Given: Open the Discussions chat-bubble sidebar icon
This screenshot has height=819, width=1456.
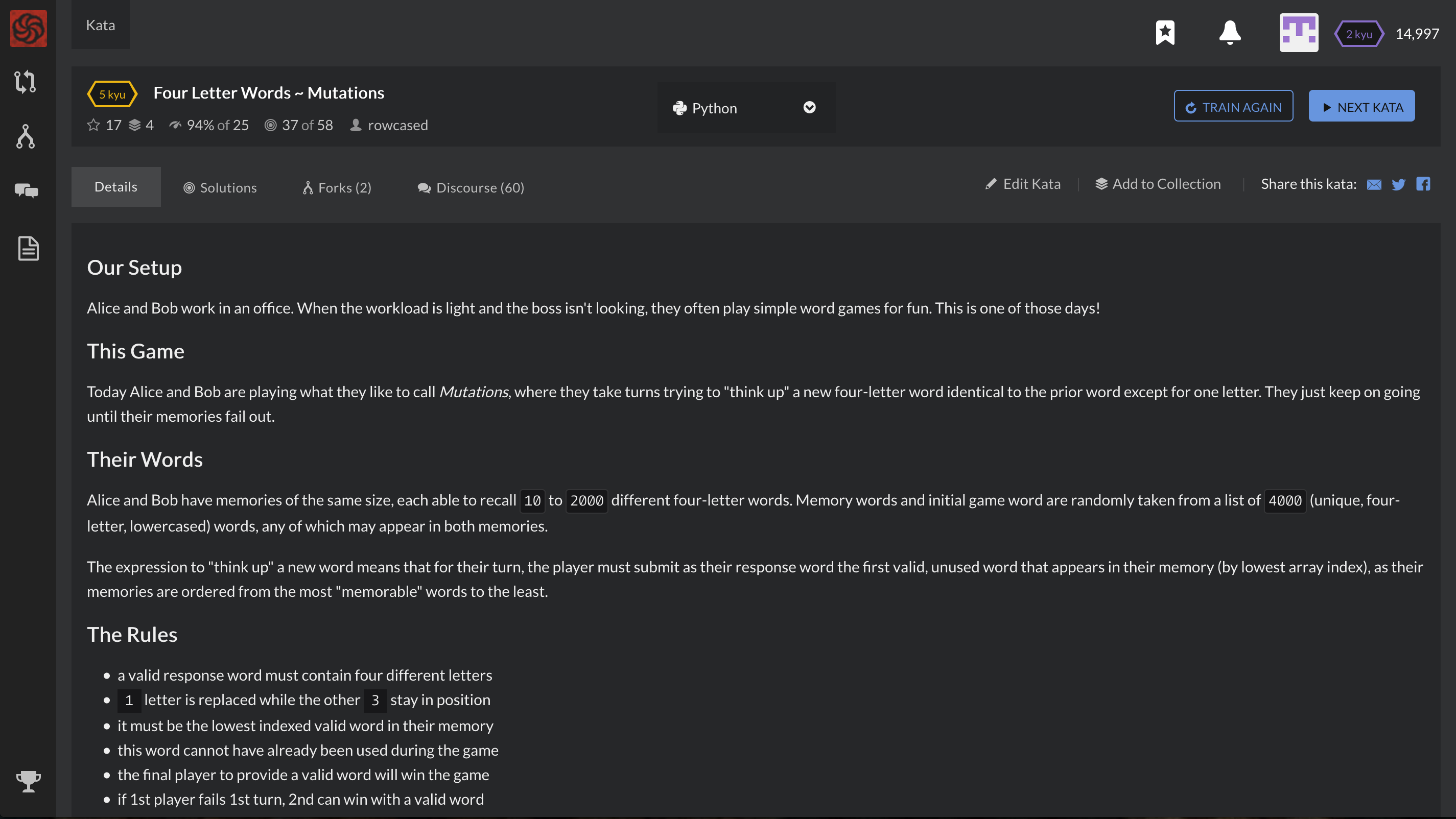Looking at the screenshot, I should tap(26, 191).
